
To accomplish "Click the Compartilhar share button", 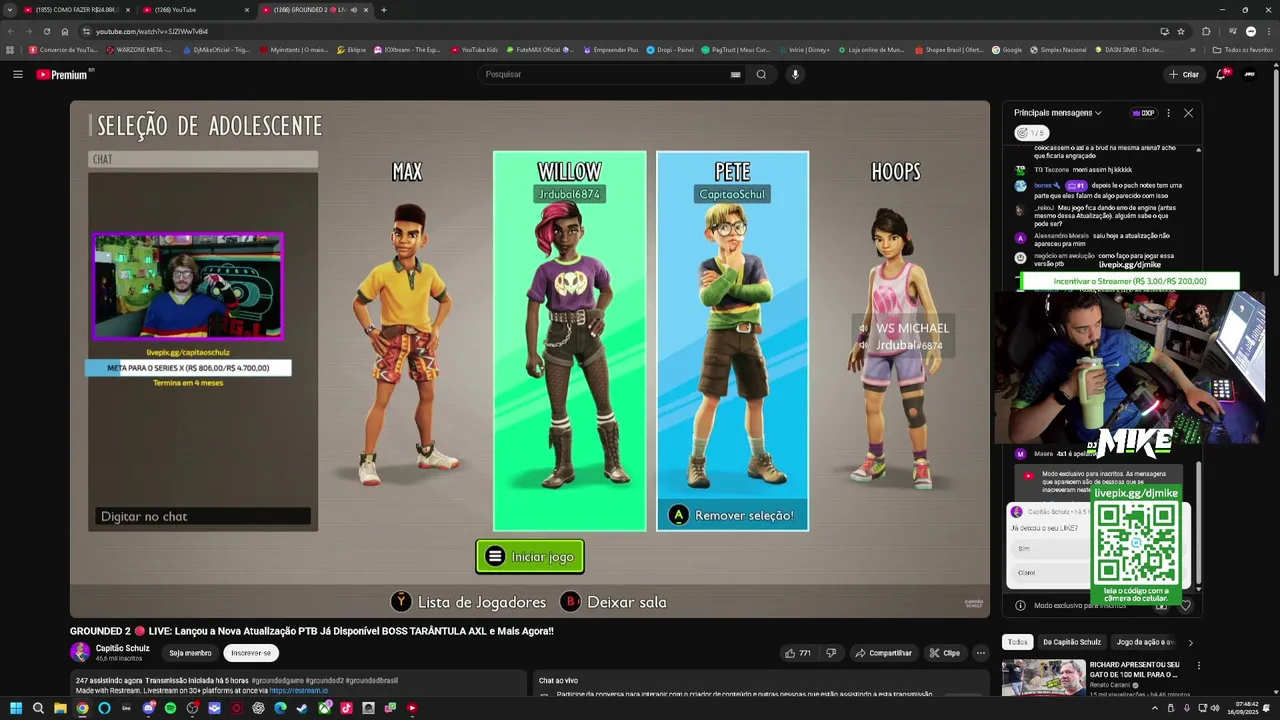I will pos(883,653).
